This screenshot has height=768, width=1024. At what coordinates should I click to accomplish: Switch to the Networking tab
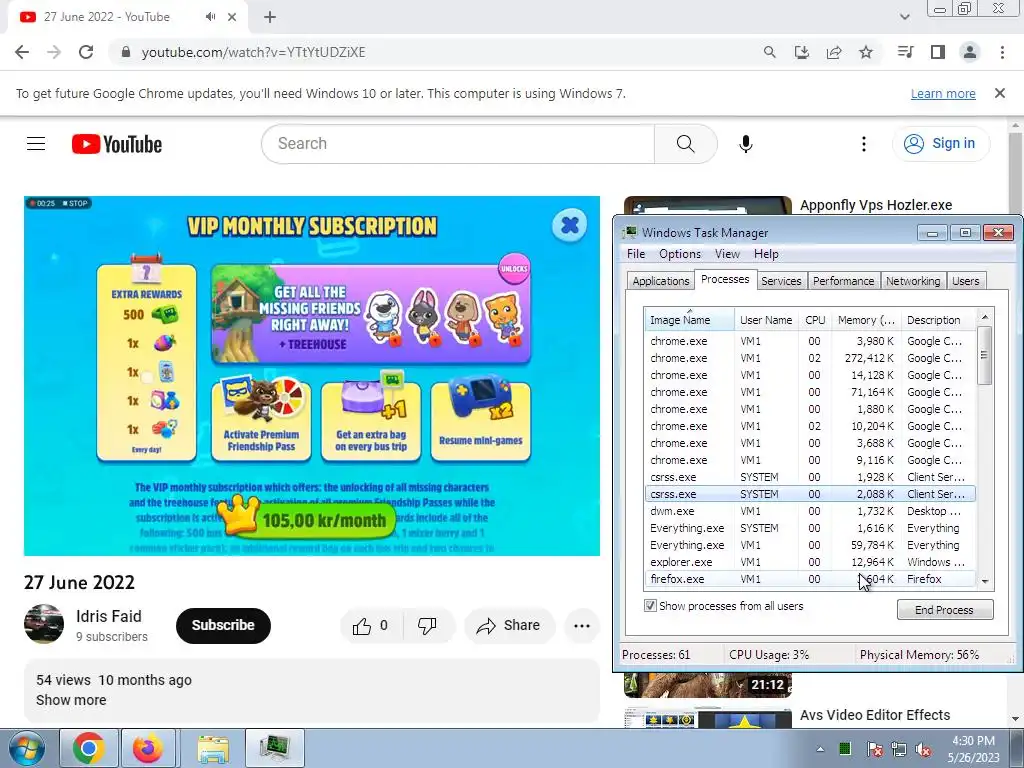913,281
